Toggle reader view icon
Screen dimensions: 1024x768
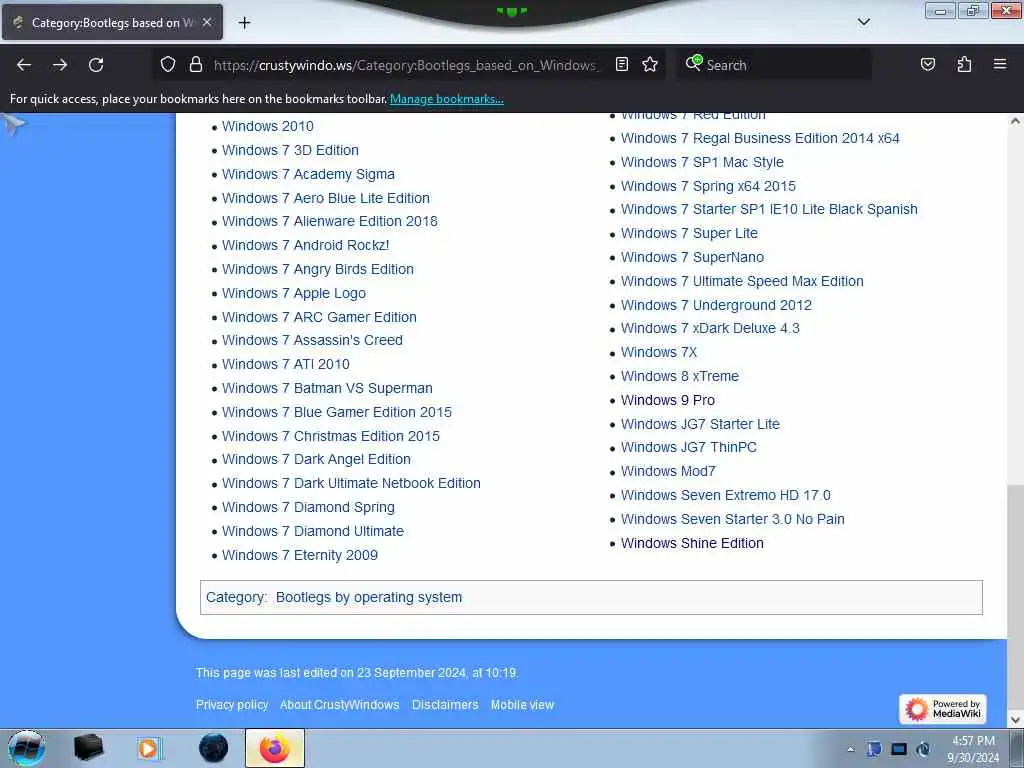click(622, 65)
